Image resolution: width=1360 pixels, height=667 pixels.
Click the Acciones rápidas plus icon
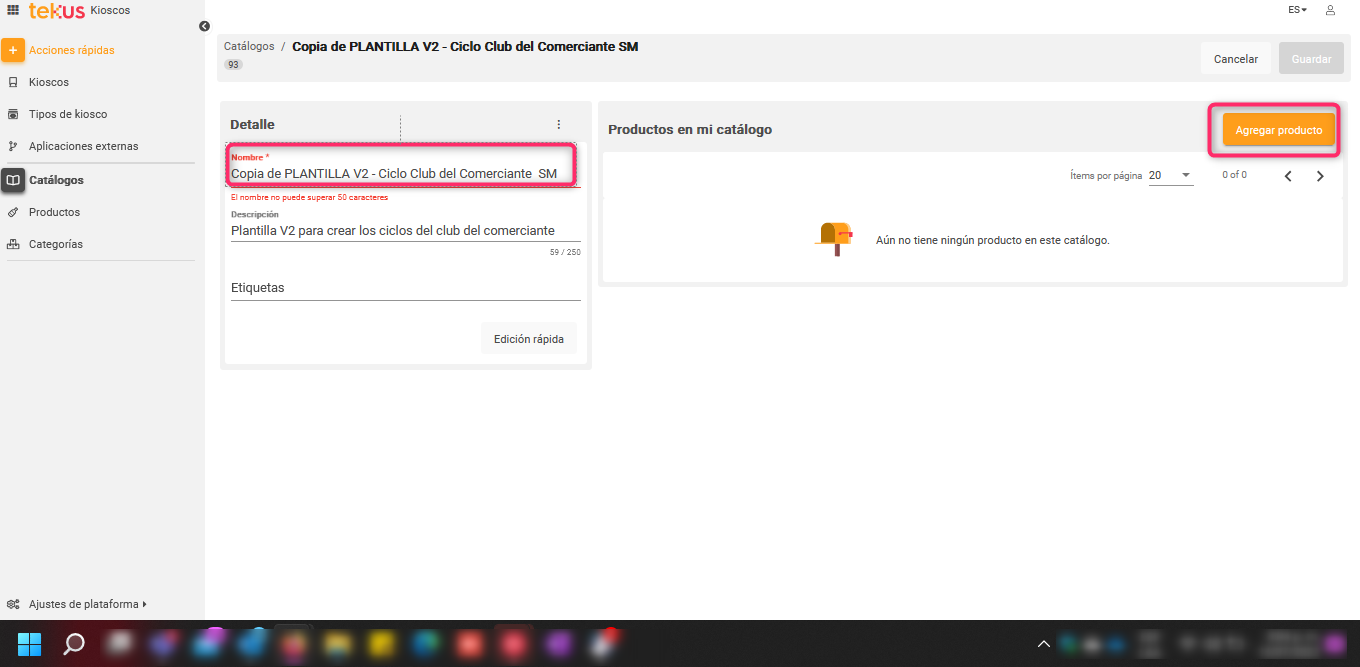13,50
